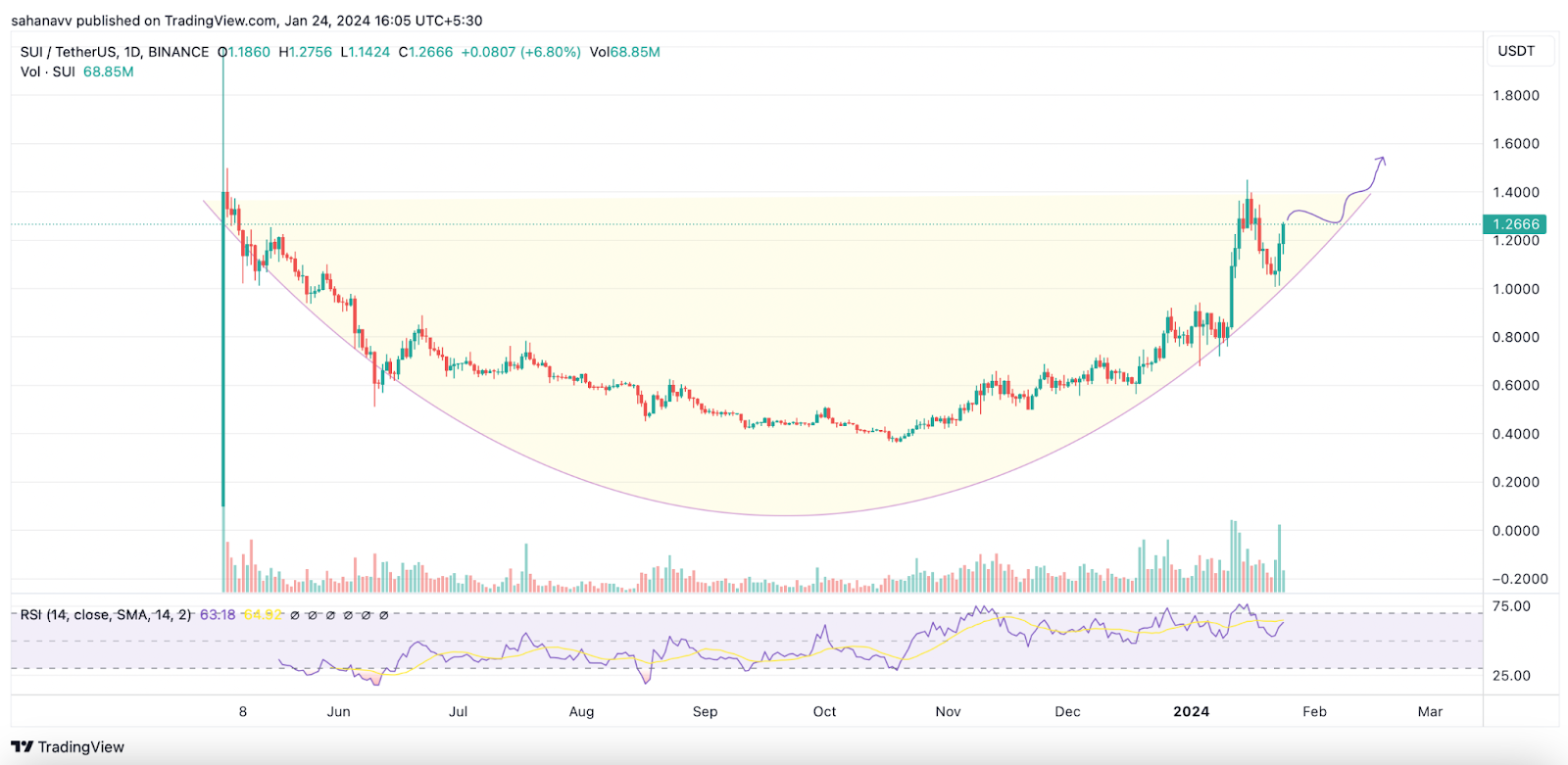Click the C1.2666 close value in header

[425, 52]
